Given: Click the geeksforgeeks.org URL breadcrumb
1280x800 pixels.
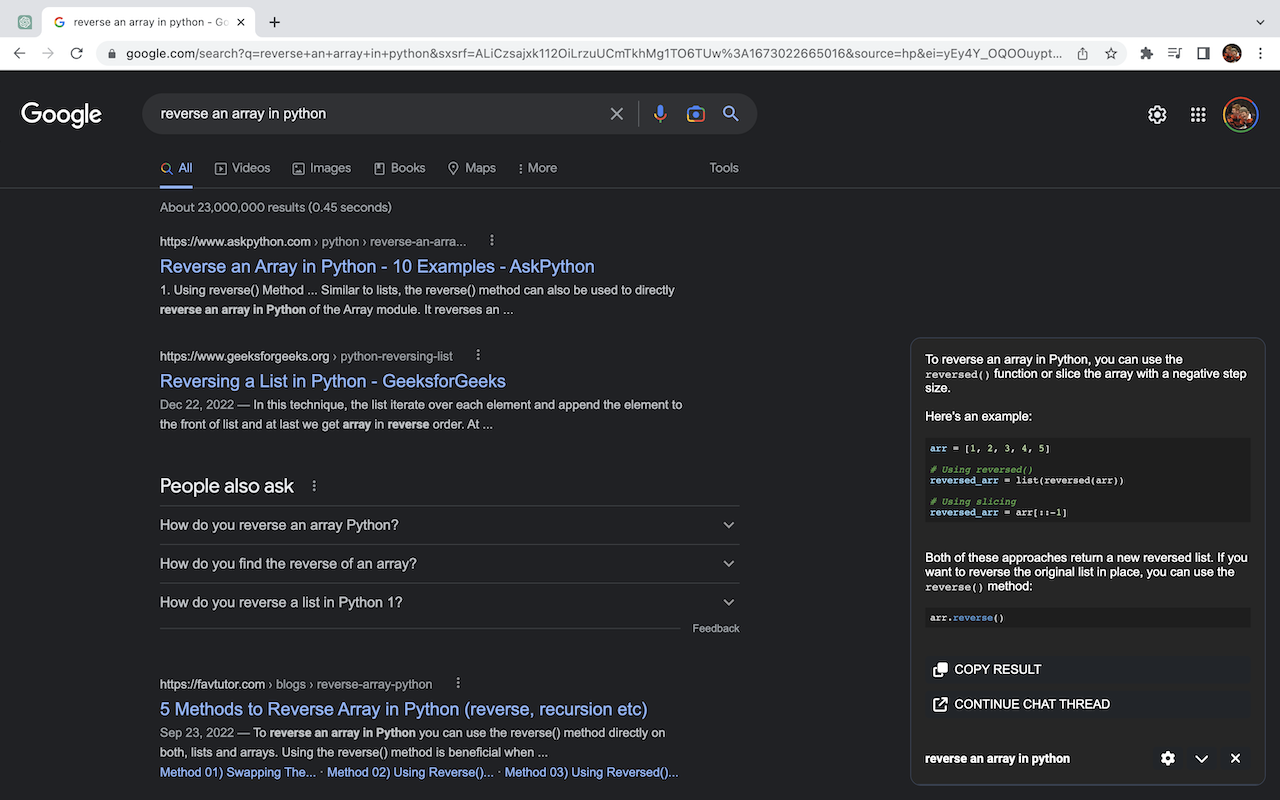Looking at the screenshot, I should [x=306, y=356].
